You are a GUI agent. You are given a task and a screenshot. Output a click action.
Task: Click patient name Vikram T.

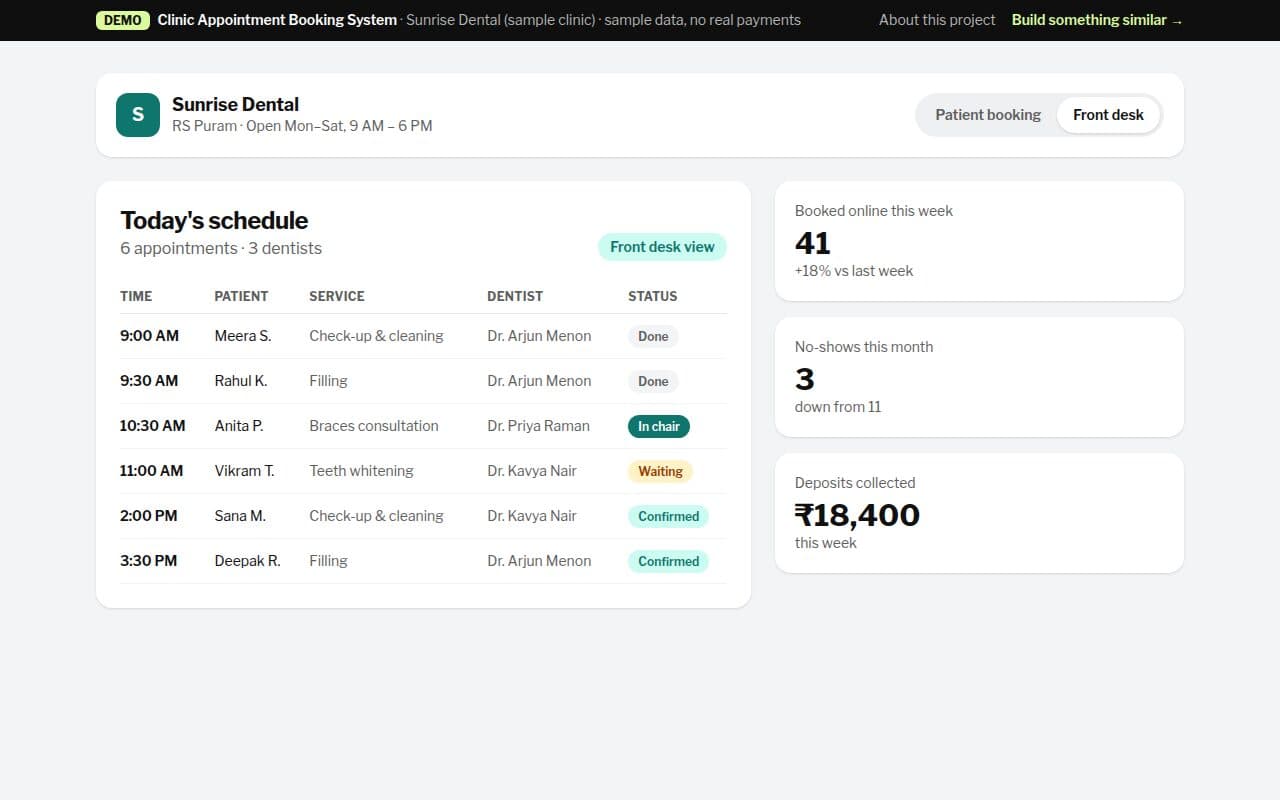click(x=244, y=471)
